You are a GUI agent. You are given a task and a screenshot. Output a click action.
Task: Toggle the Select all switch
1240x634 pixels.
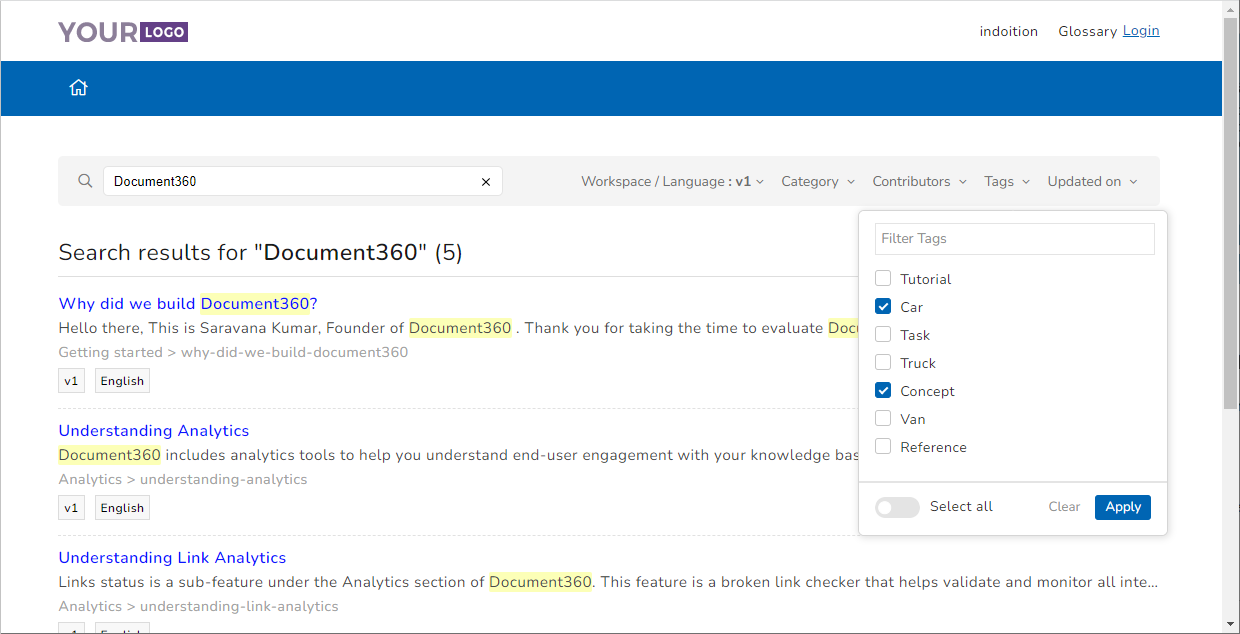[x=897, y=507]
